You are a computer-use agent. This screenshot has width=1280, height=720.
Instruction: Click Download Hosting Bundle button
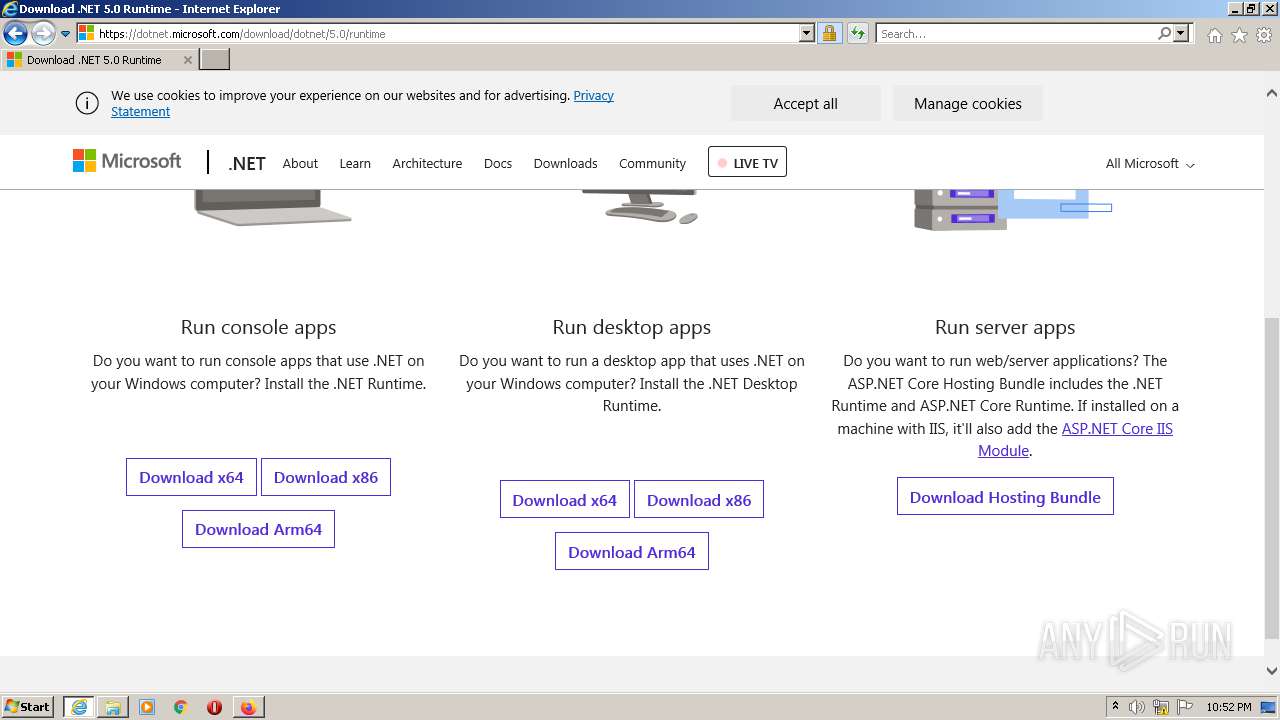[1005, 497]
